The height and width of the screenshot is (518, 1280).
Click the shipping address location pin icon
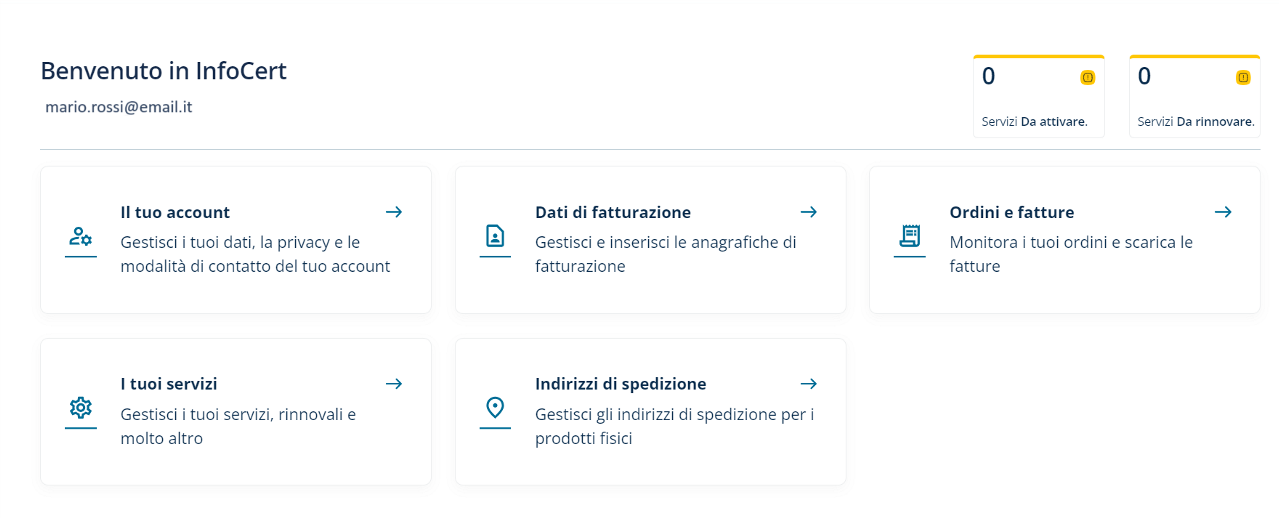point(495,408)
